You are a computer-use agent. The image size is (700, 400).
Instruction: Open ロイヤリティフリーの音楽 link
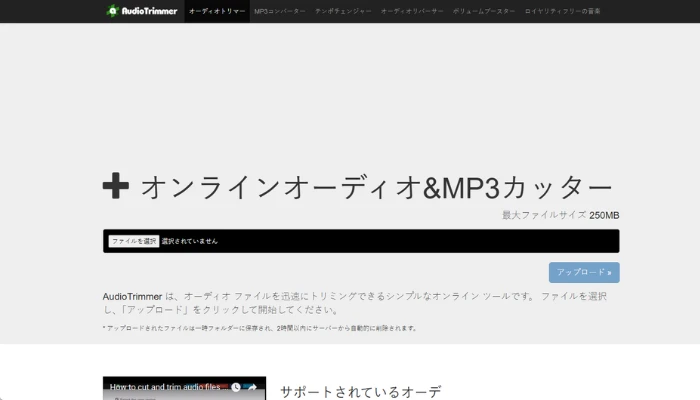(562, 11)
